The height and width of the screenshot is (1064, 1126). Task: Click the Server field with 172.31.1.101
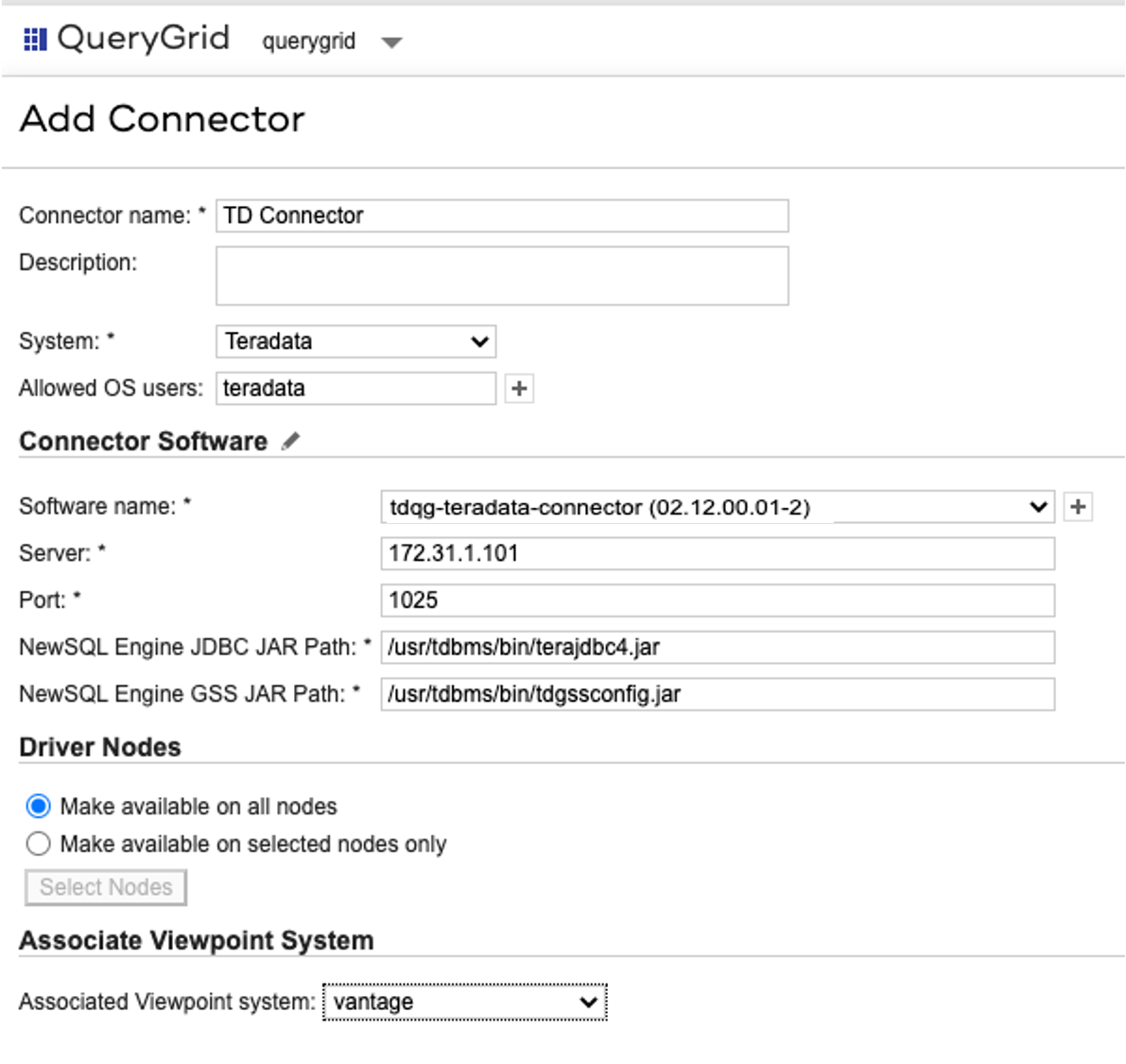click(718, 553)
